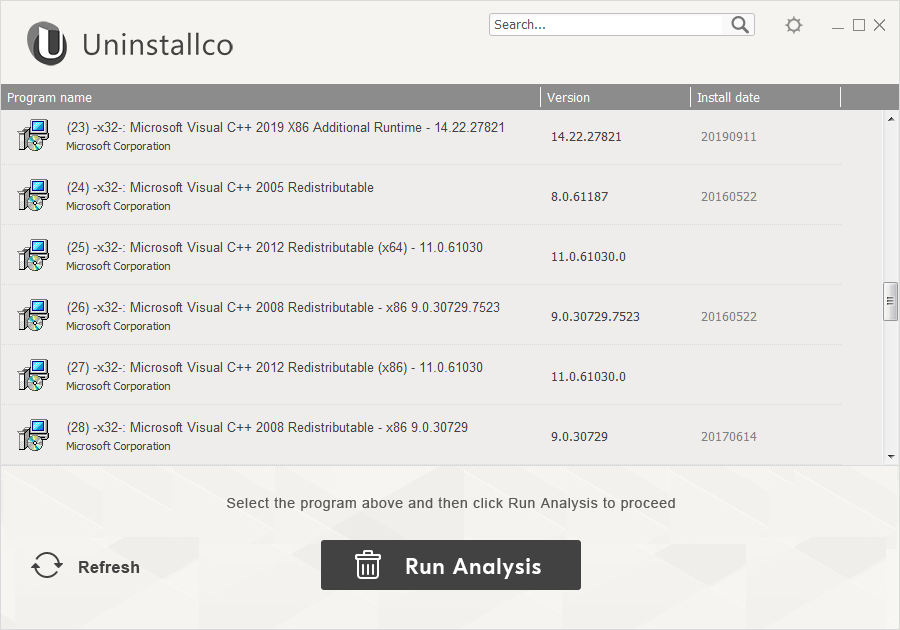Click version value 14.22.27821
This screenshot has width=900, height=630.
[586, 137]
